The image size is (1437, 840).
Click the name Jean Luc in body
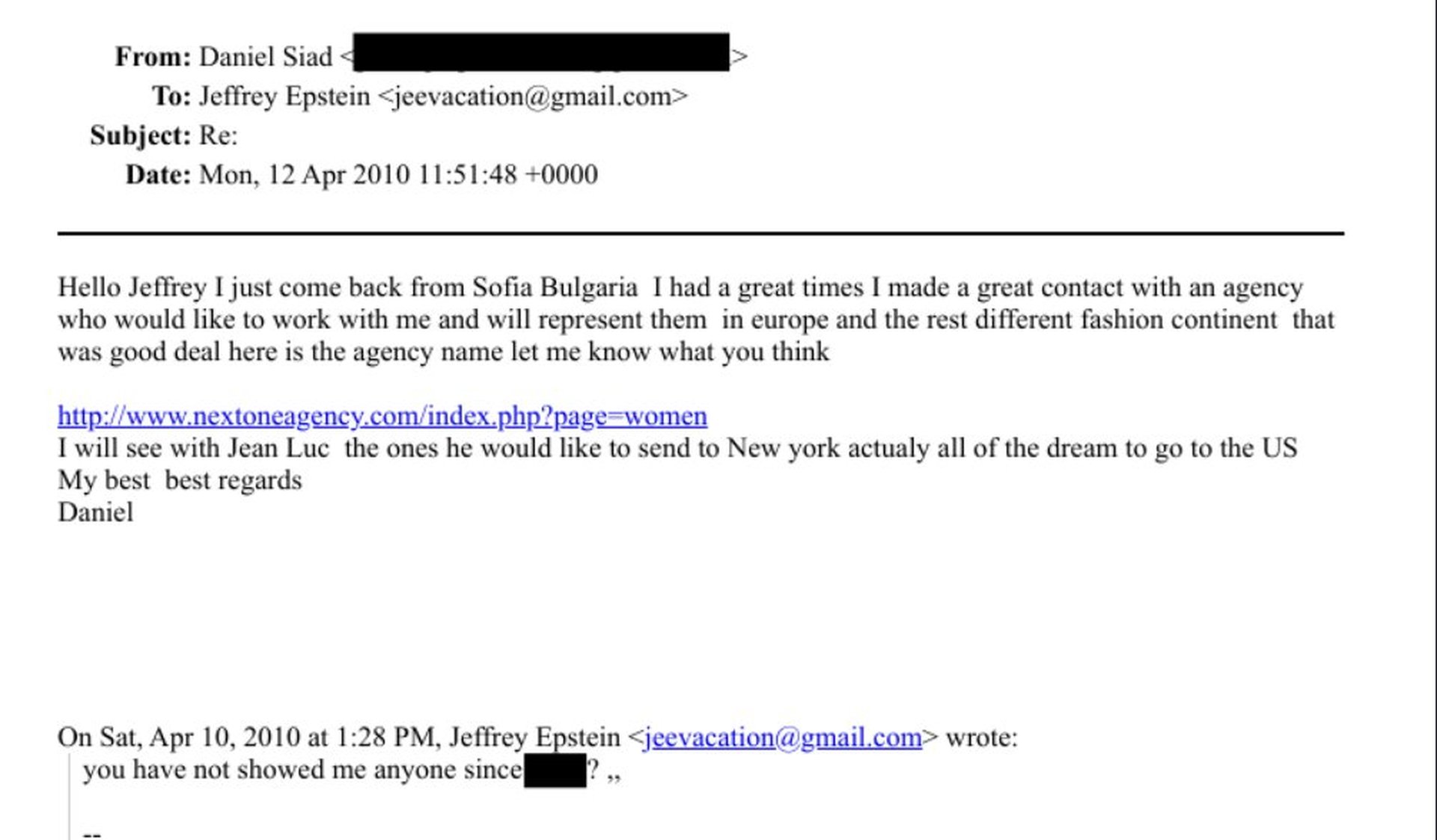pyautogui.click(x=278, y=448)
